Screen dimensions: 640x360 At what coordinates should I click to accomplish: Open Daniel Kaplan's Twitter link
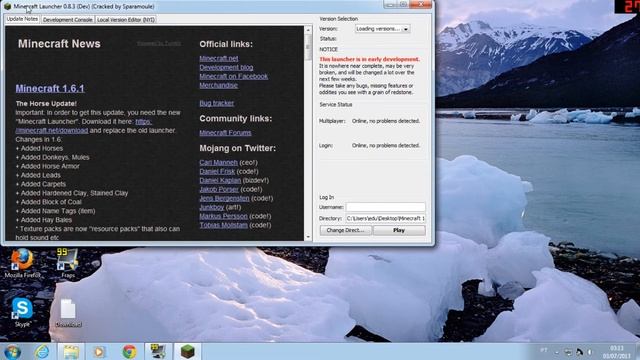click(220, 180)
